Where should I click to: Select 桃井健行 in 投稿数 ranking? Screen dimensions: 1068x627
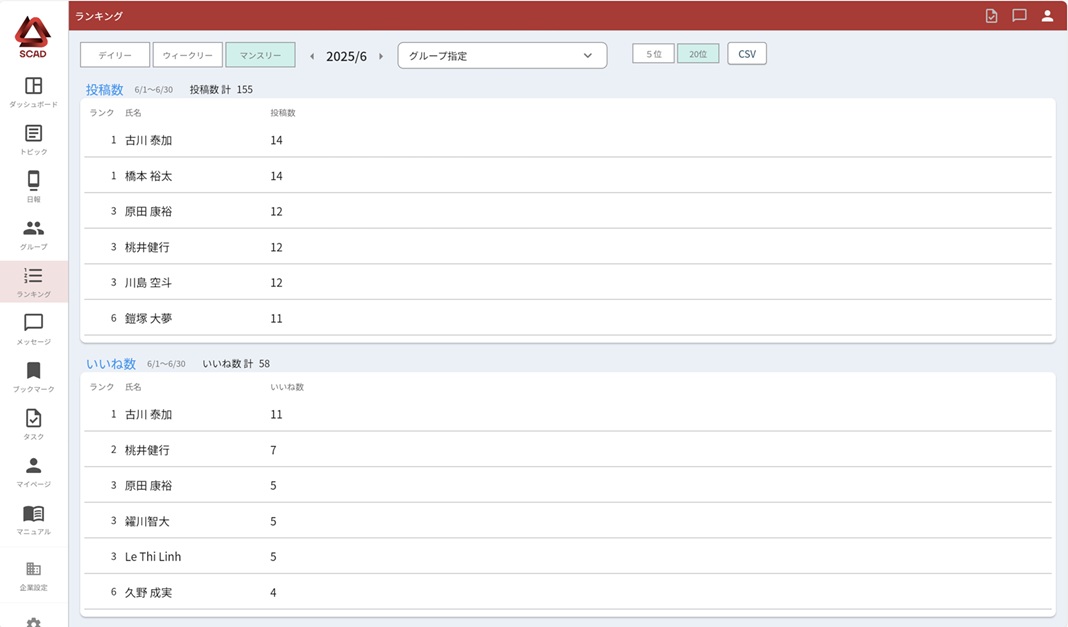[568, 247]
